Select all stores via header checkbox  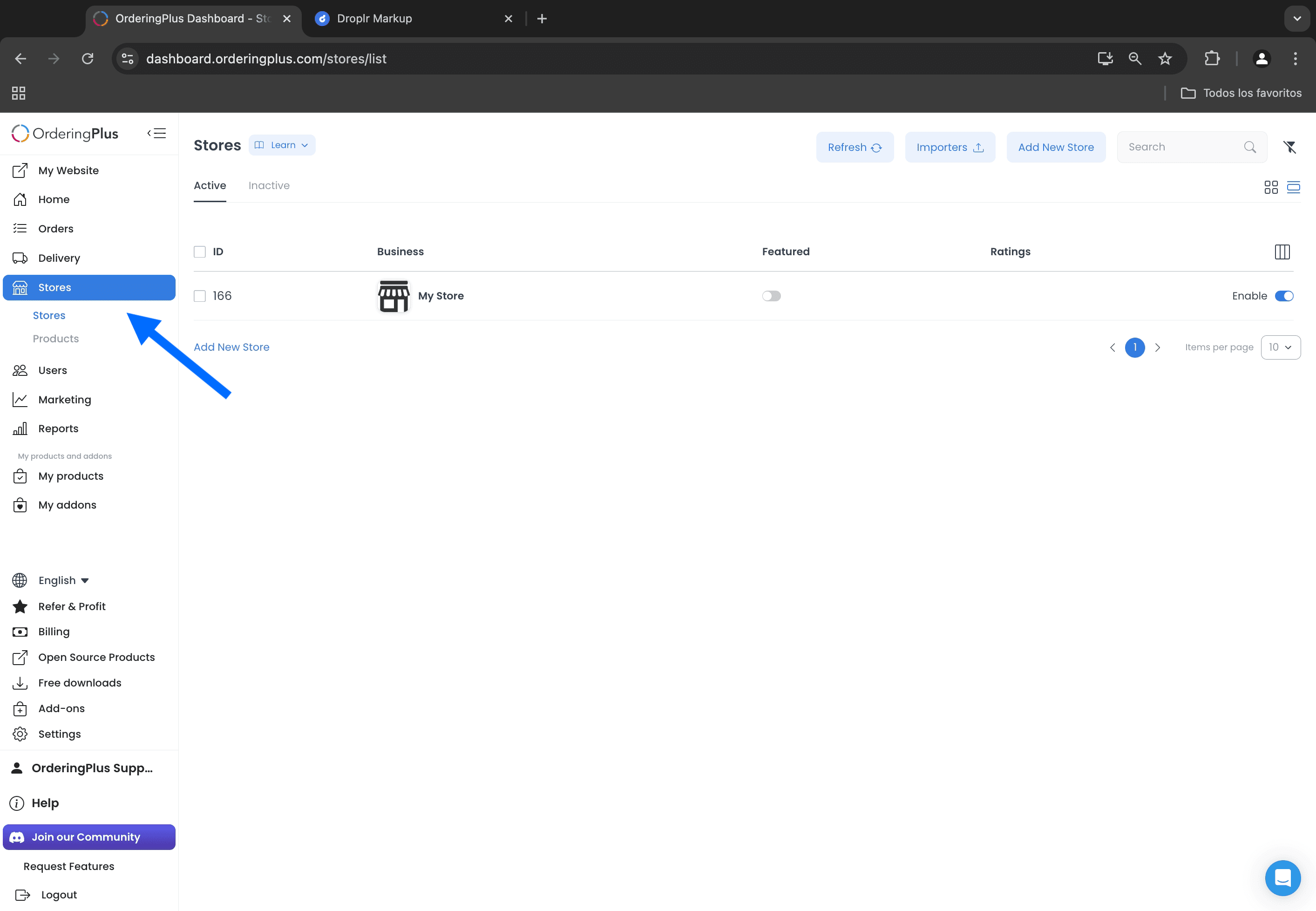point(200,252)
